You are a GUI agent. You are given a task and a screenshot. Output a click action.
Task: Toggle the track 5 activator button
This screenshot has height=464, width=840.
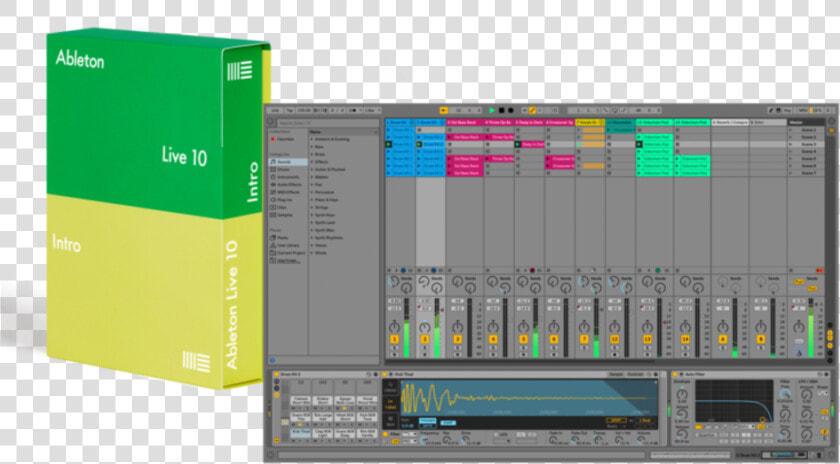point(523,339)
